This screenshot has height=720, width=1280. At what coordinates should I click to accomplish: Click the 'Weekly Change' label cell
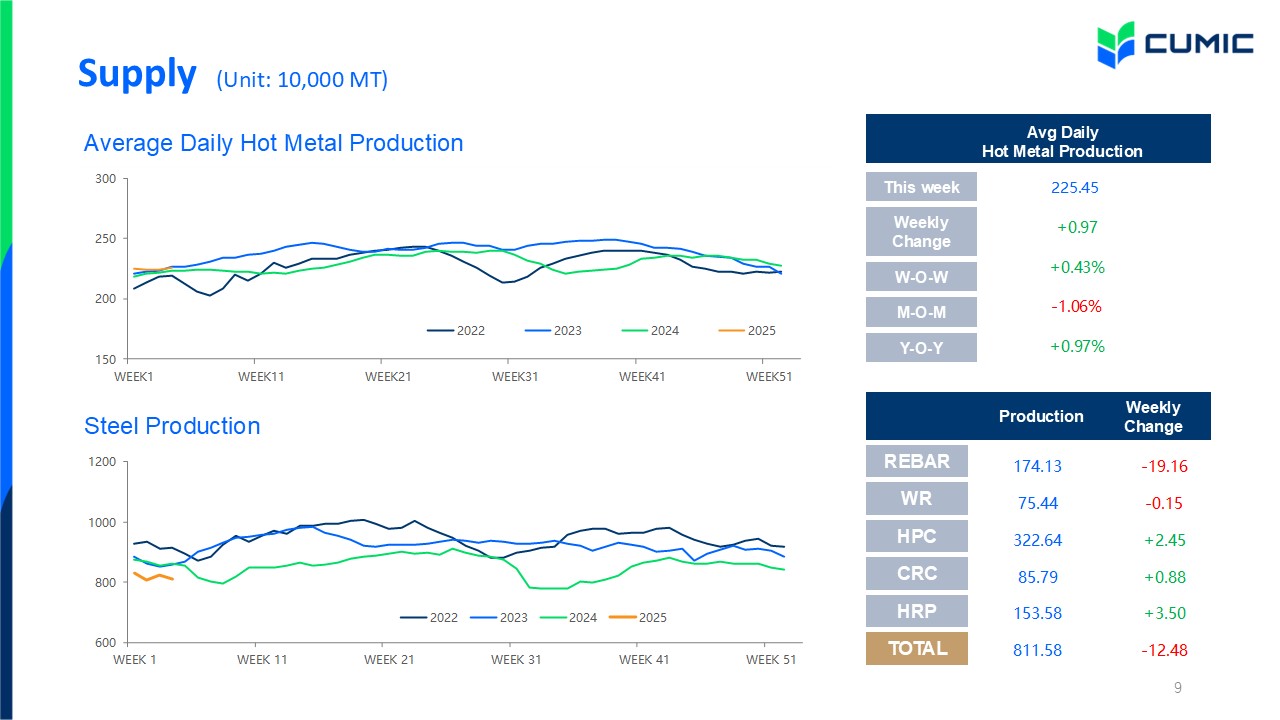[921, 231]
